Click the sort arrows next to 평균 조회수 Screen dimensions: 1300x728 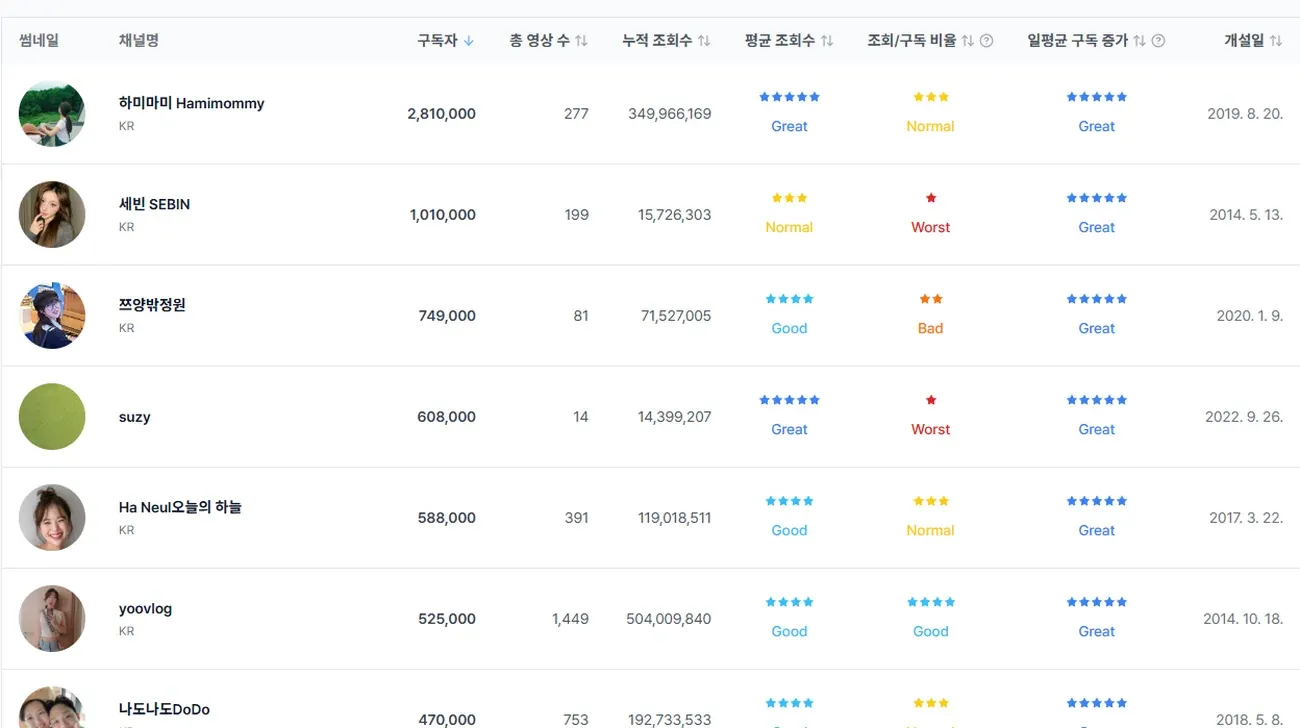pyautogui.click(x=827, y=41)
